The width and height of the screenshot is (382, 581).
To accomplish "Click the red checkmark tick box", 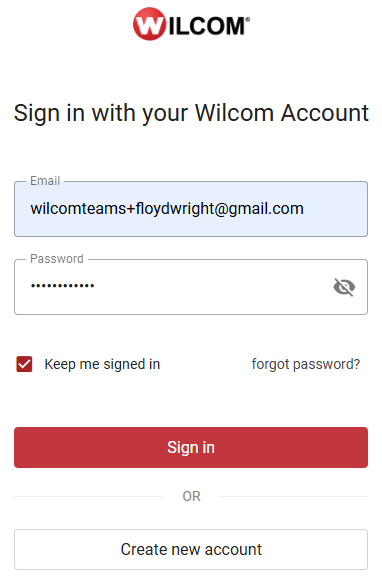I will point(24,364).
